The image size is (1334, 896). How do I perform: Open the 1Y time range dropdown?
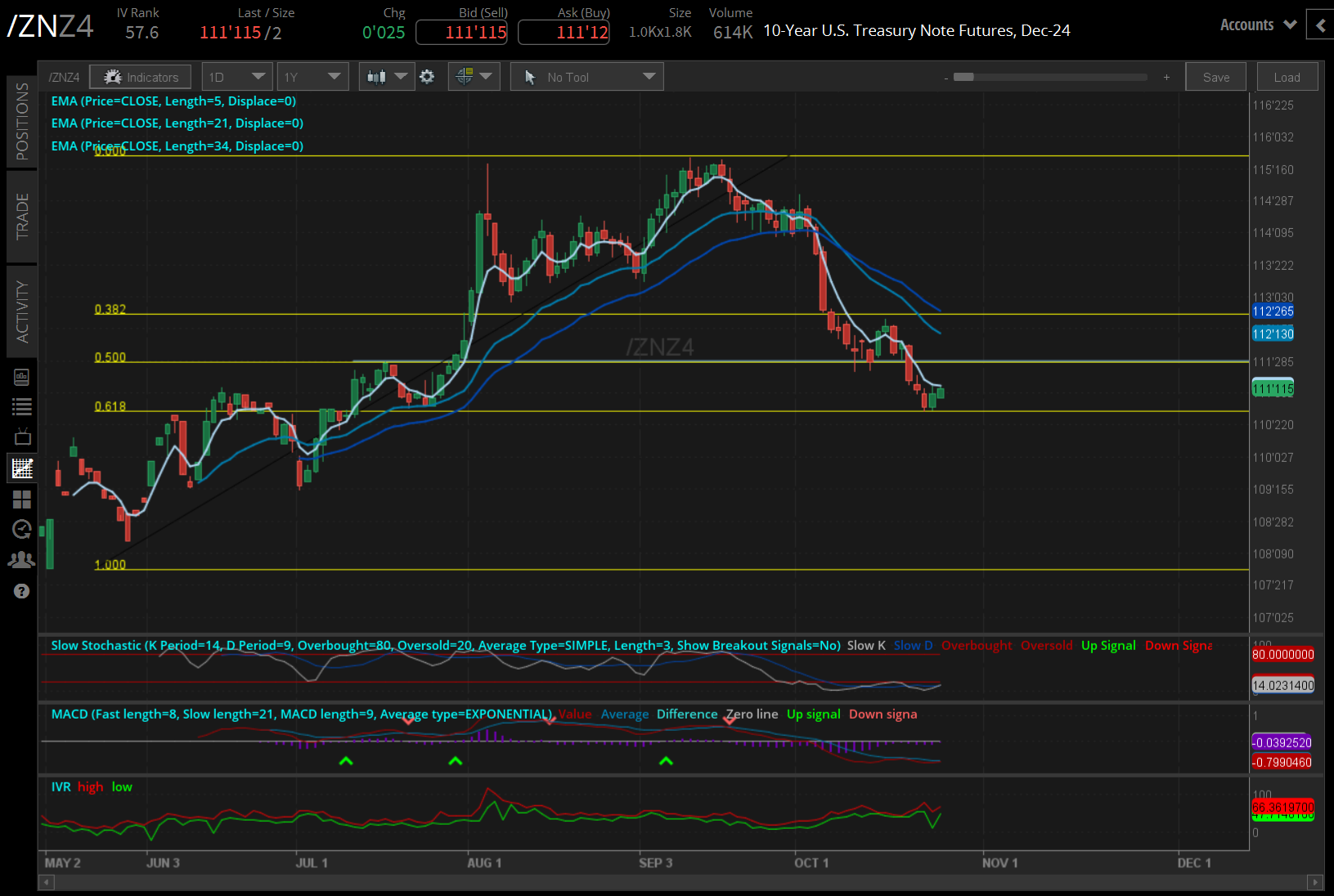click(x=312, y=77)
